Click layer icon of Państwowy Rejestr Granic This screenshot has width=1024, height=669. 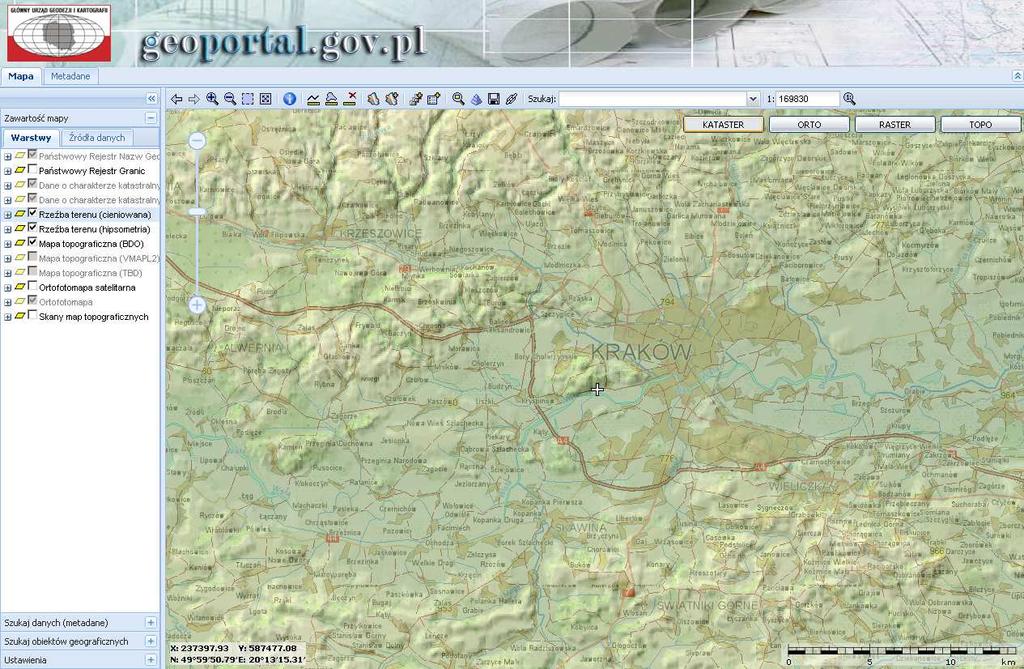pos(20,171)
